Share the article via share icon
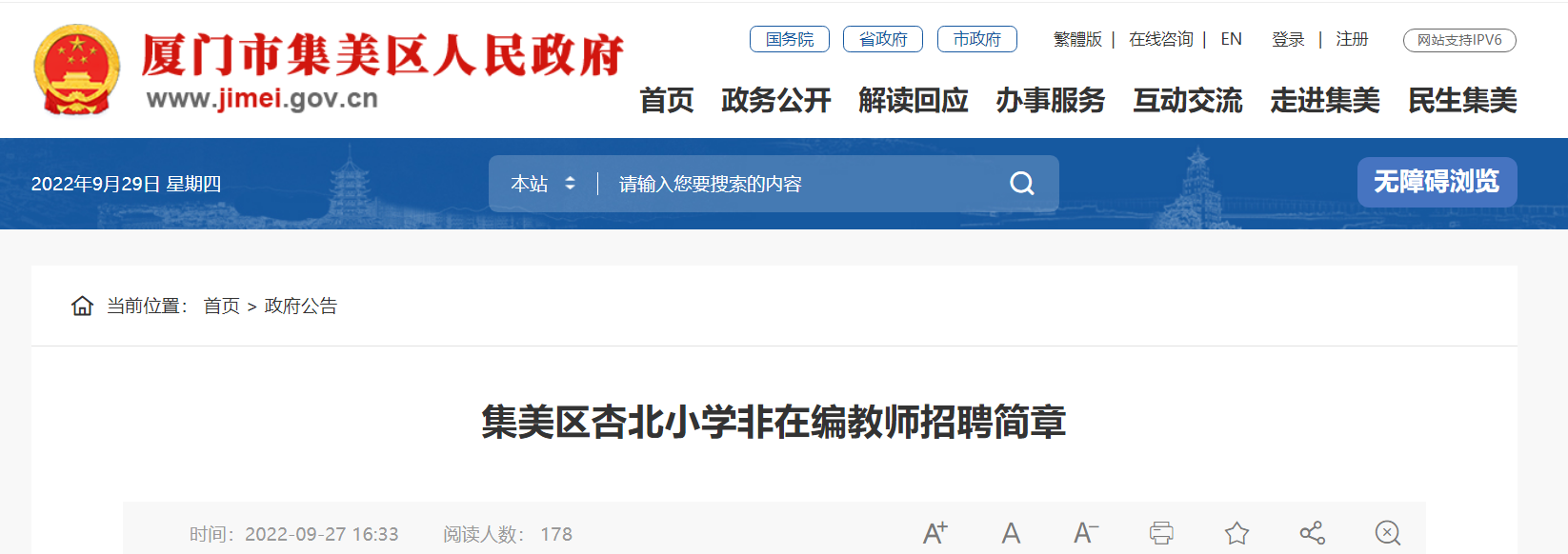Viewport: 1568px width, 554px height. [x=1313, y=533]
